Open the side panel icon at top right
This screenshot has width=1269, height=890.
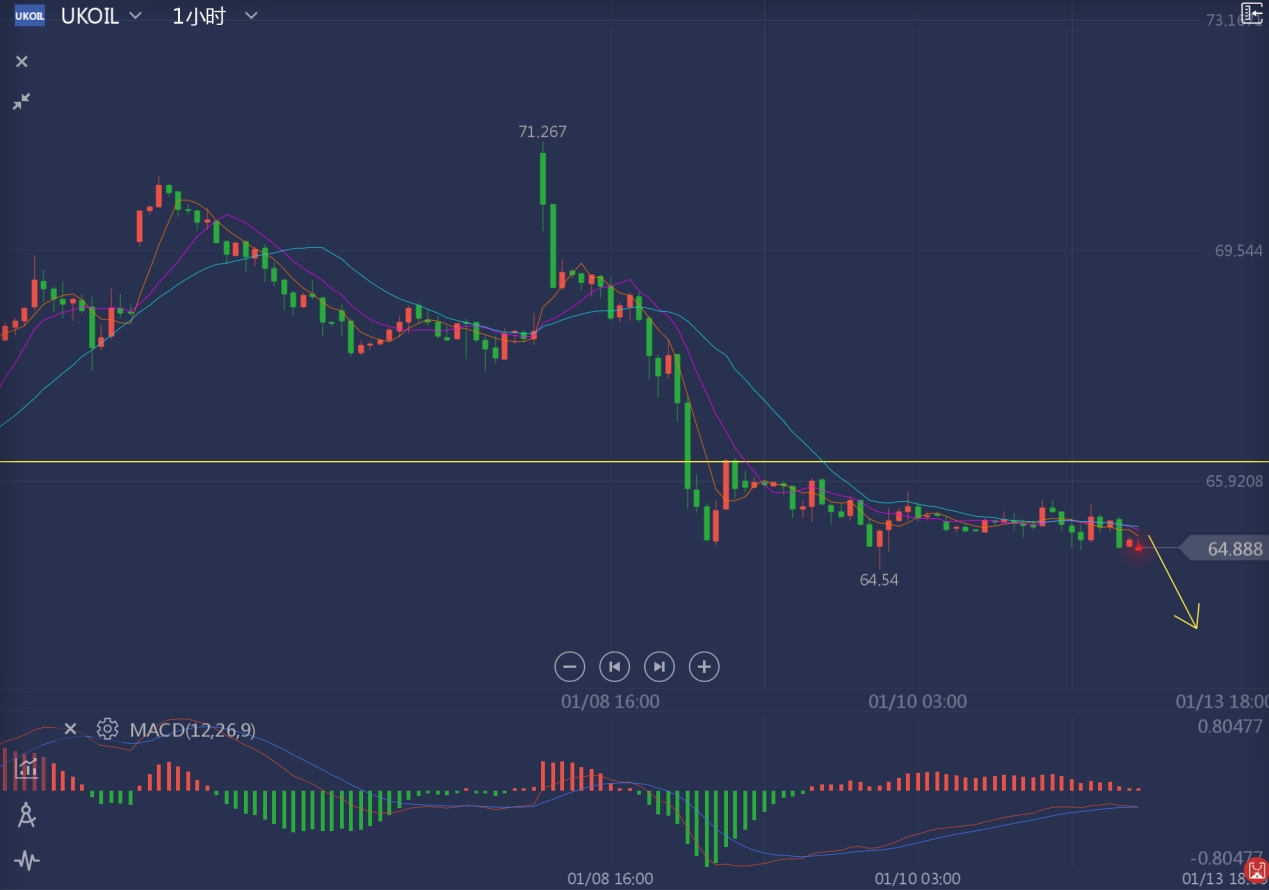pyautogui.click(x=1252, y=13)
